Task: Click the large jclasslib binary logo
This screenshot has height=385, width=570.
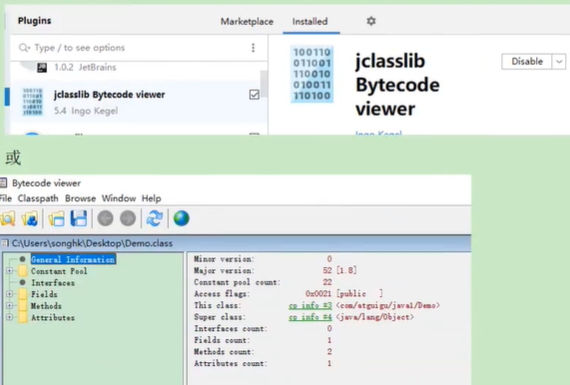Action: click(312, 74)
